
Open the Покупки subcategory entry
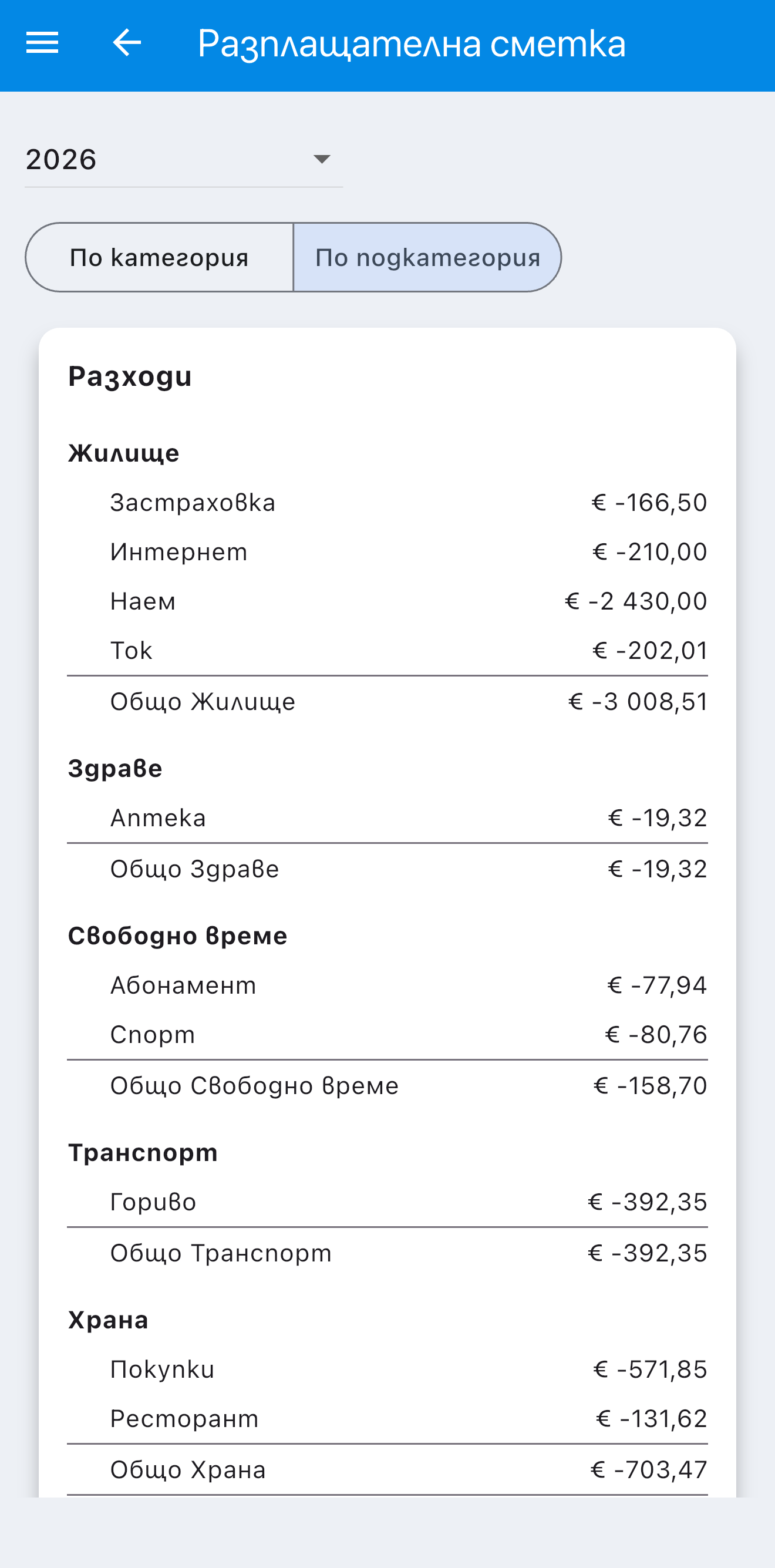(387, 1370)
